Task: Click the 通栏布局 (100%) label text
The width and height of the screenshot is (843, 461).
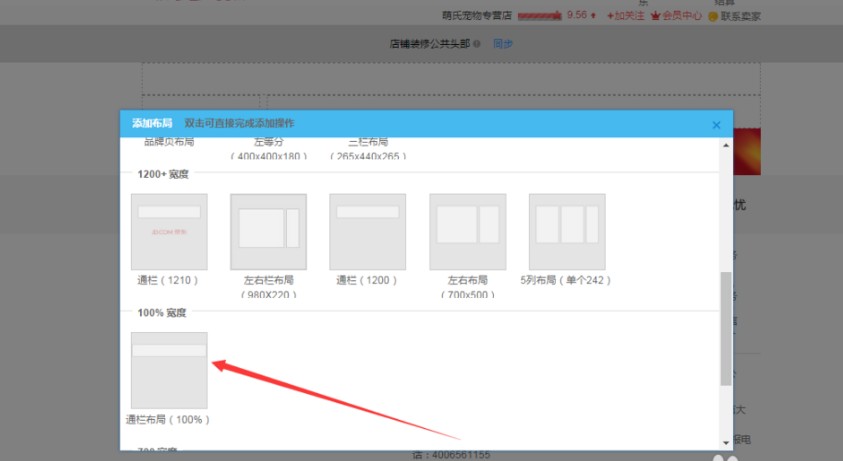Action: point(168,419)
